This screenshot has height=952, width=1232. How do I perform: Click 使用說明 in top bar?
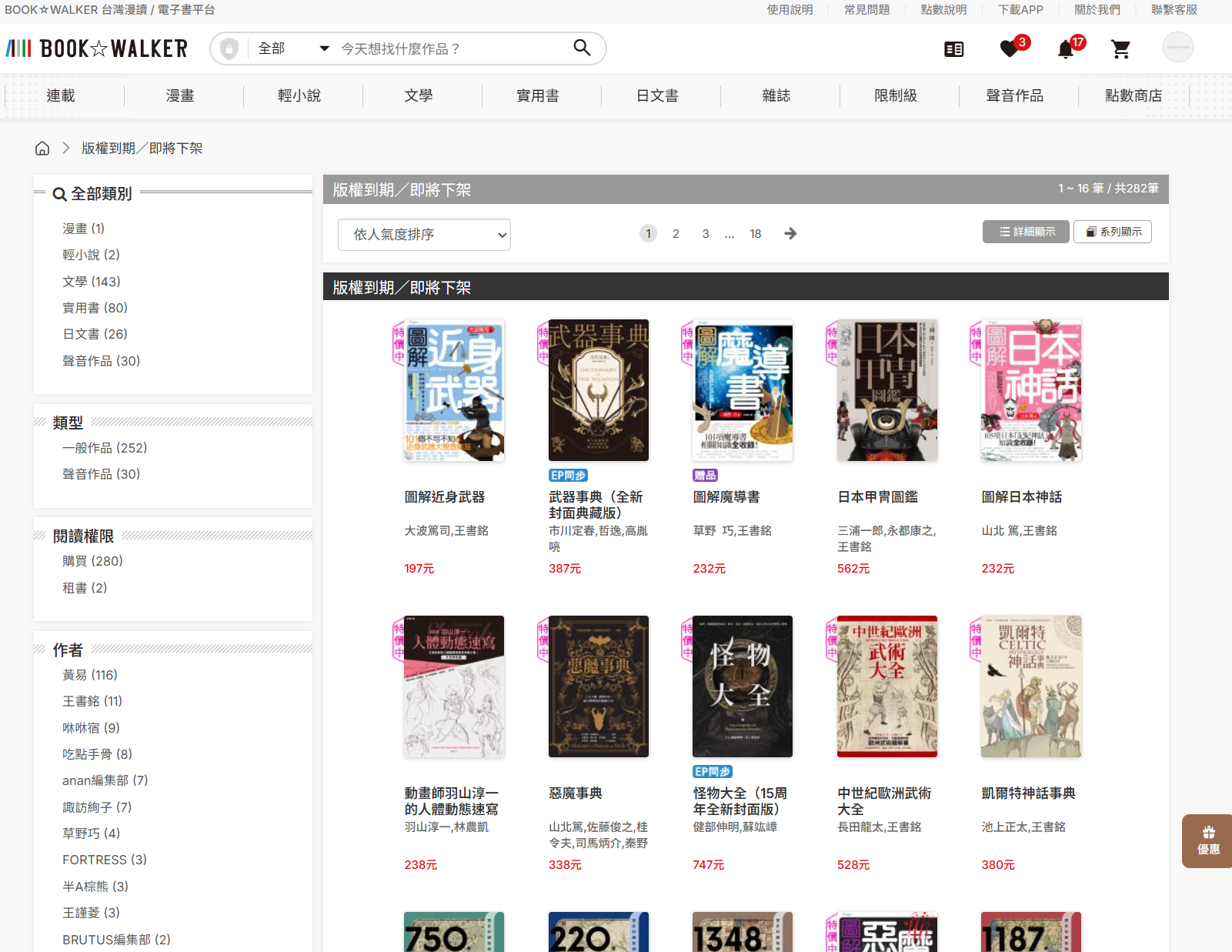tap(790, 10)
